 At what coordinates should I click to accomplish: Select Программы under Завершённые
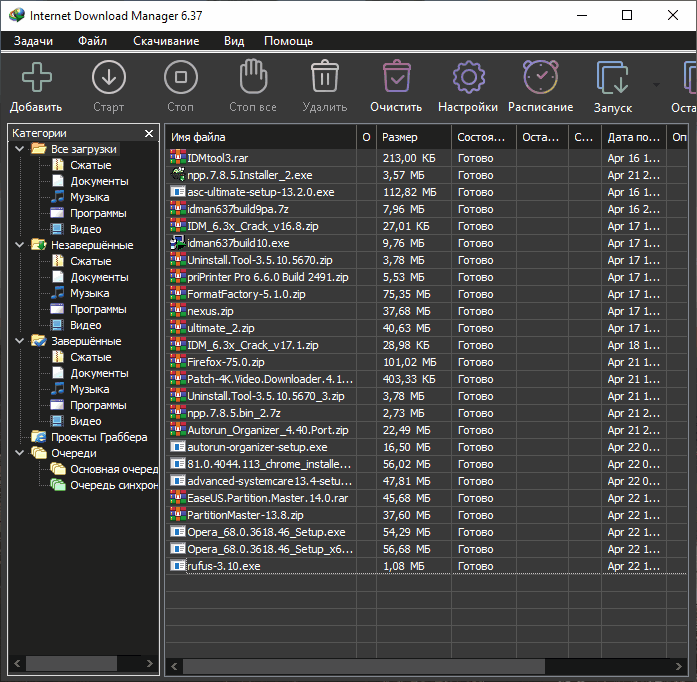click(x=98, y=405)
